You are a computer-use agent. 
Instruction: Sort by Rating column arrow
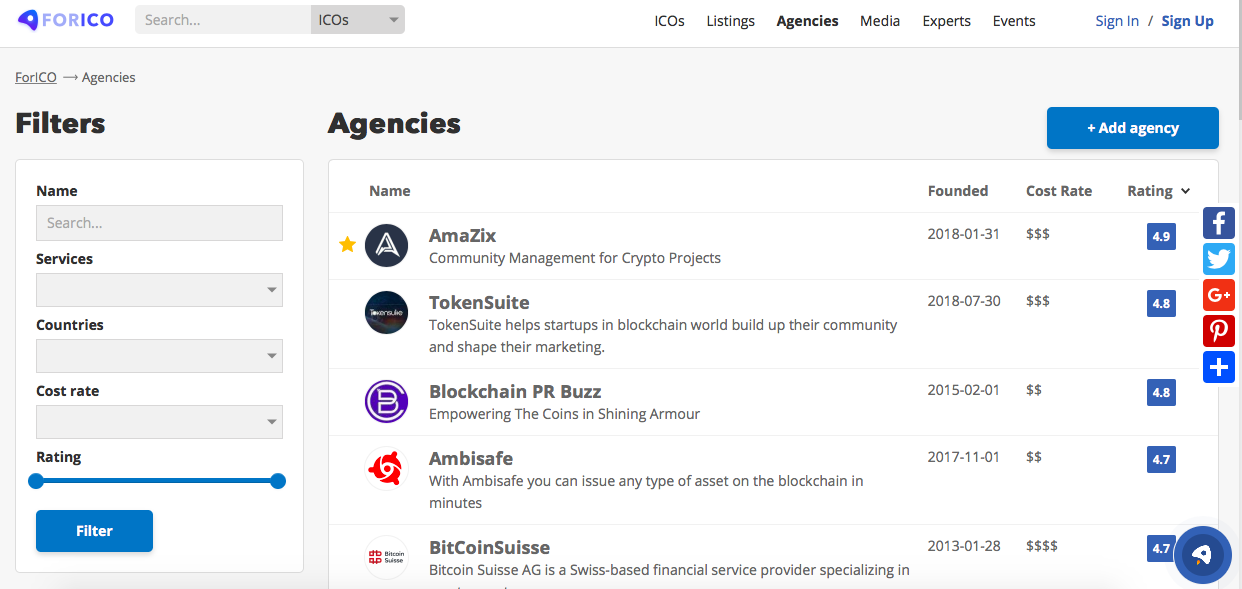1186,191
